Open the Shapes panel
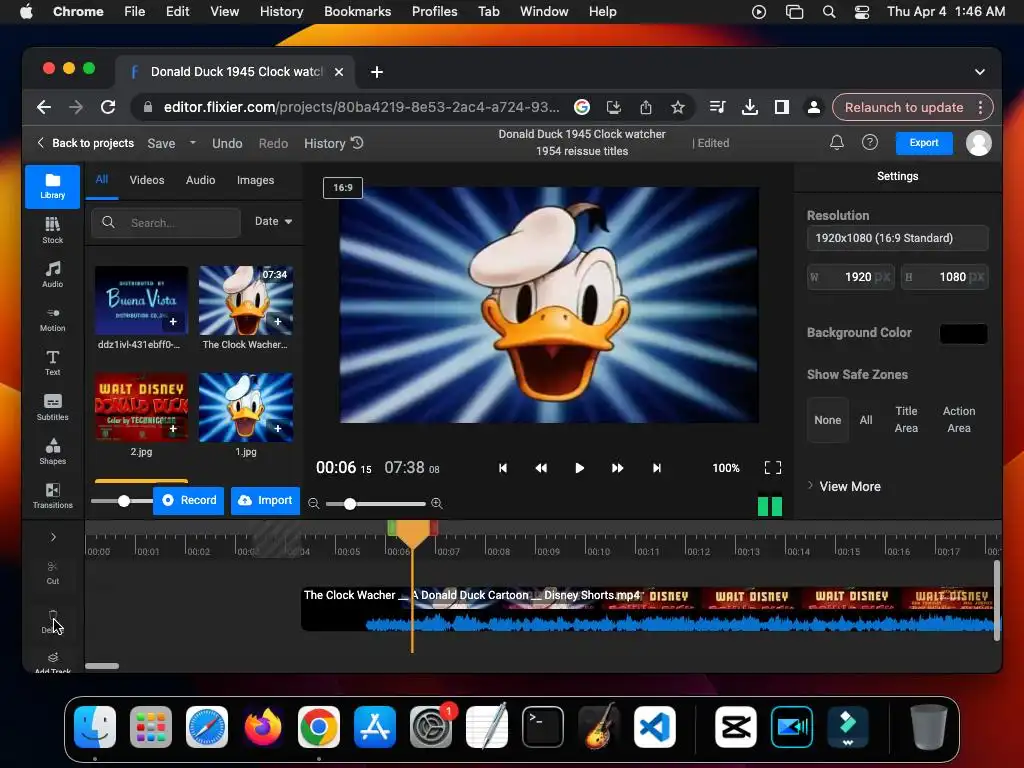This screenshot has height=768, width=1024. point(52,452)
